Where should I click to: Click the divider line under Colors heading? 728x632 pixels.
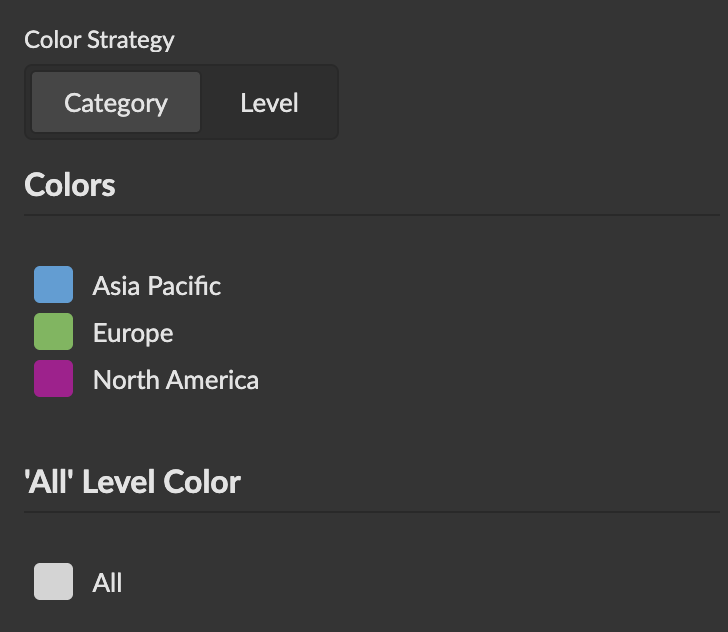click(371, 215)
